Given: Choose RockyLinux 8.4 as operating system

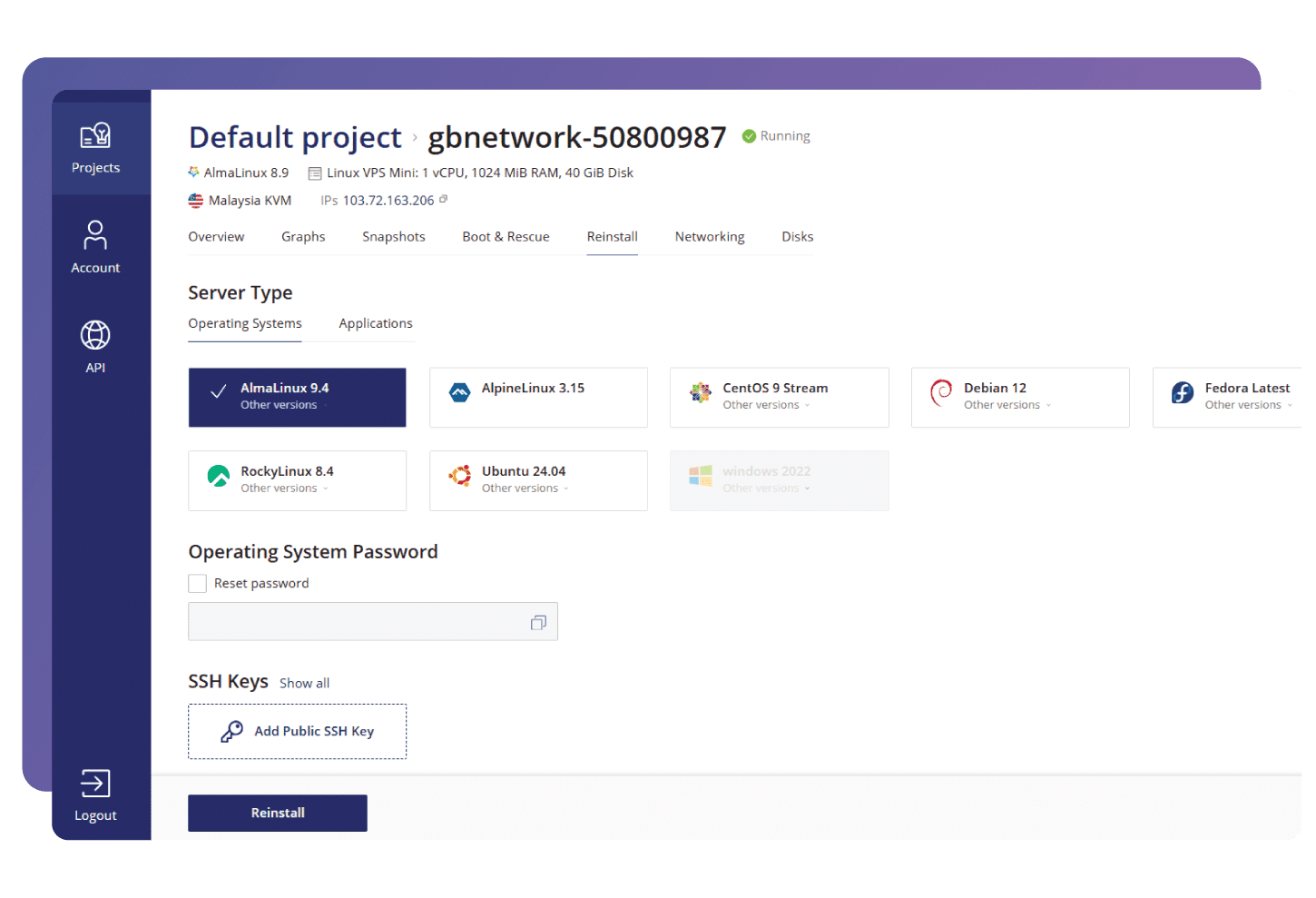Looking at the screenshot, I should pyautogui.click(x=297, y=480).
